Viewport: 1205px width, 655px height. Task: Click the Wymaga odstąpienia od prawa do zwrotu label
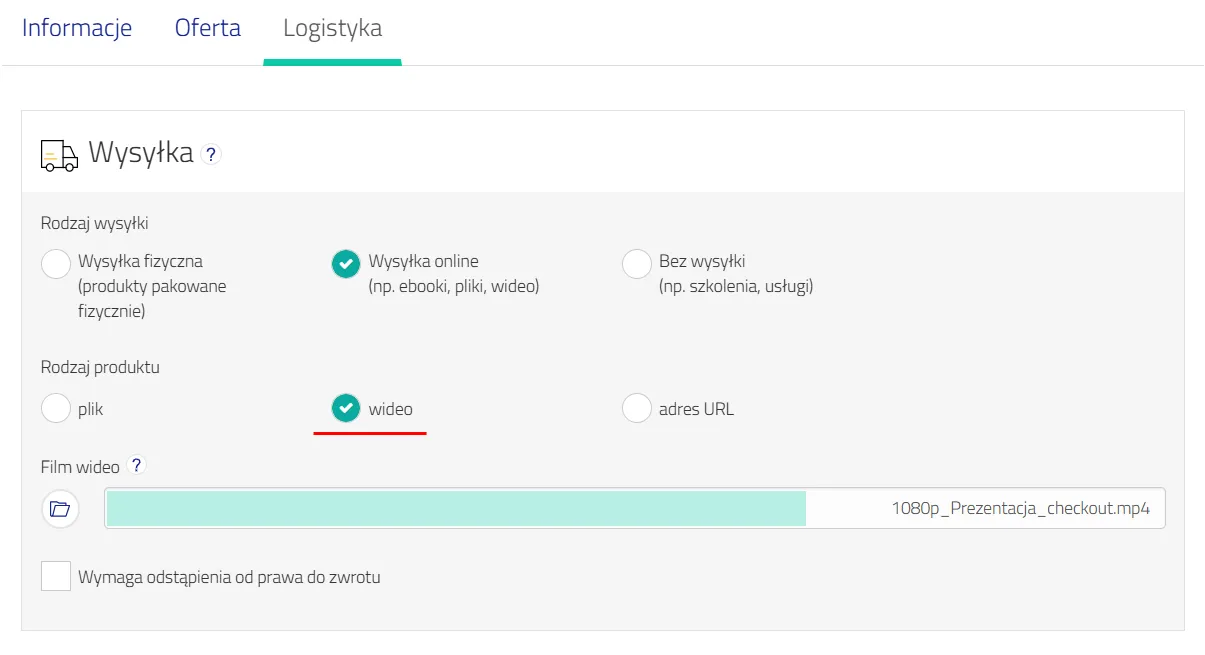pos(229,577)
